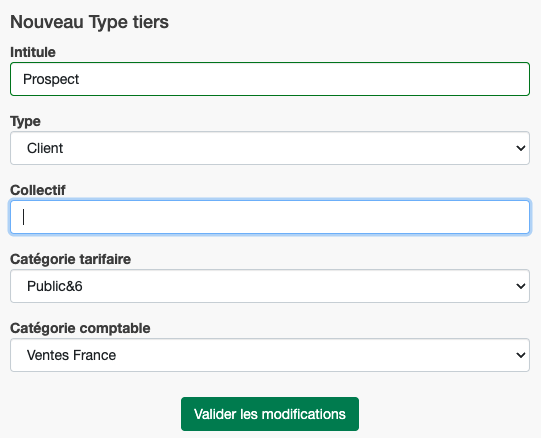The image size is (541, 438).
Task: Click the Intitule field label
Action: tap(33, 52)
